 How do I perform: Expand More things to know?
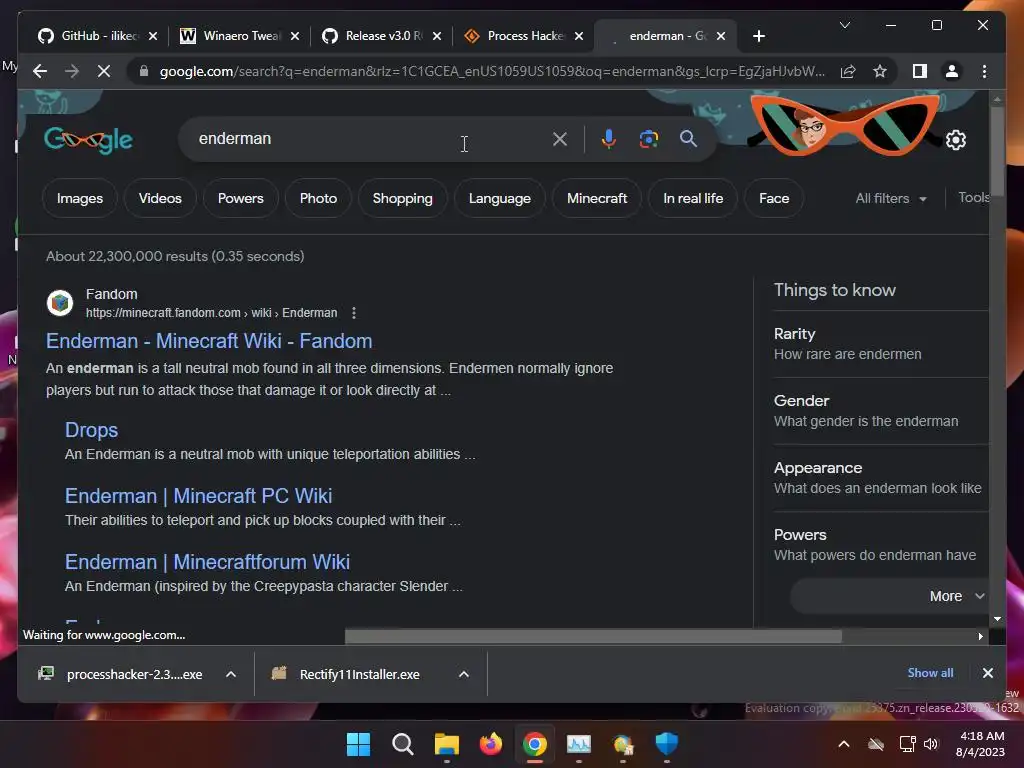(888, 596)
